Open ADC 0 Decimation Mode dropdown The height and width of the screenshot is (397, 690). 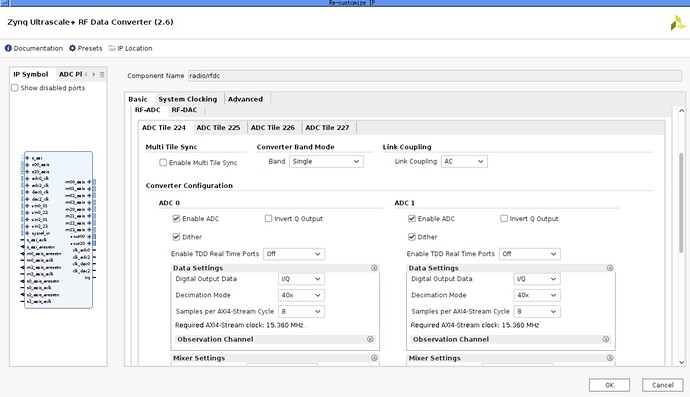click(301, 295)
